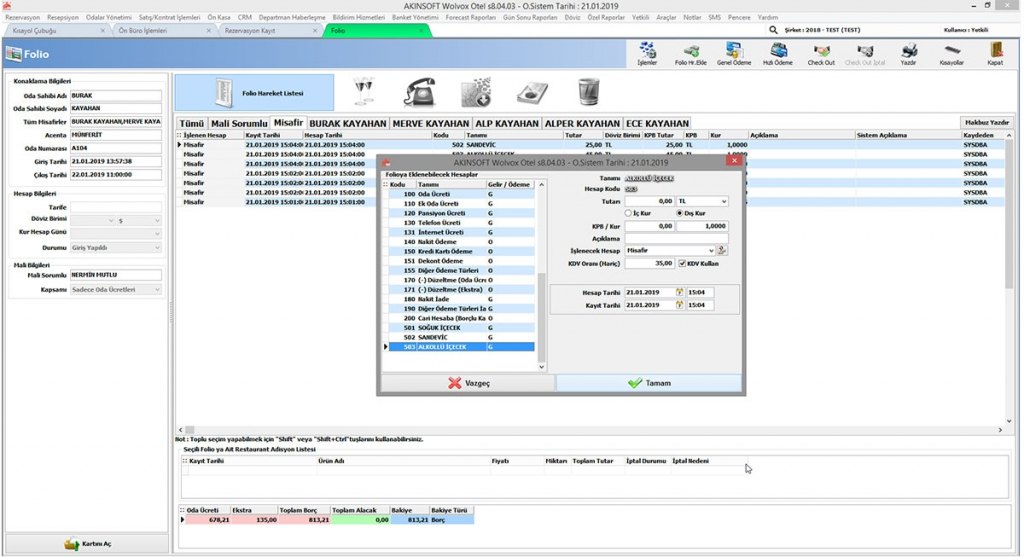The image size is (1024, 557).
Task: Select account row 150 Kredi Kartı Ödeme
Action: click(462, 251)
